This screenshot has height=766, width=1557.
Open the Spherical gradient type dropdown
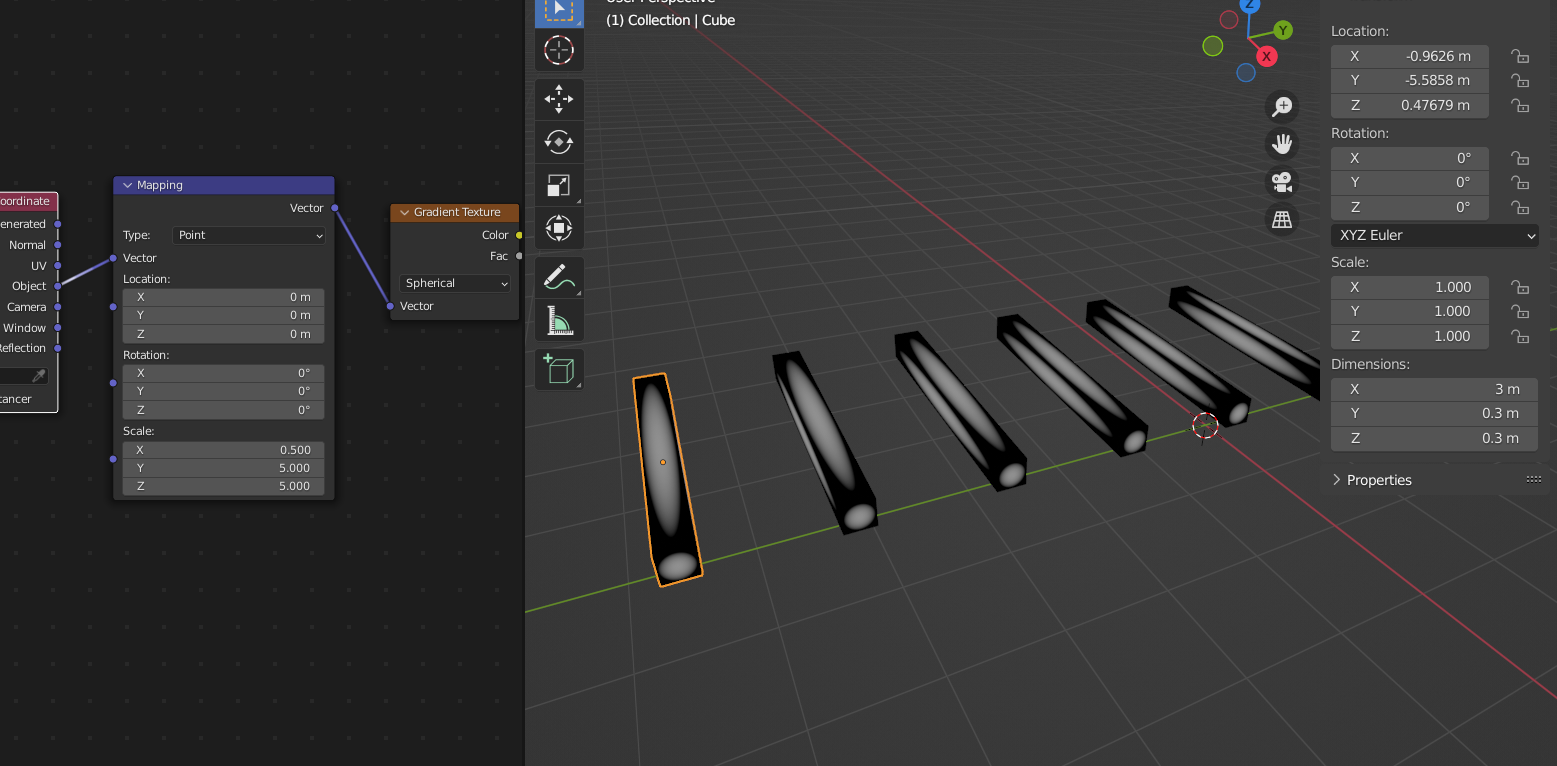[454, 283]
